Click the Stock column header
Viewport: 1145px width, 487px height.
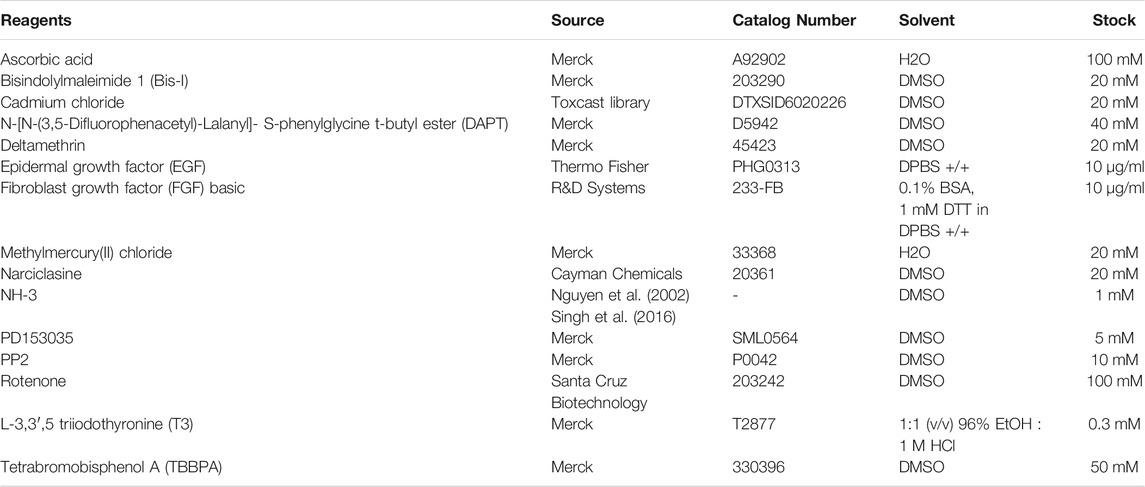coord(1115,20)
